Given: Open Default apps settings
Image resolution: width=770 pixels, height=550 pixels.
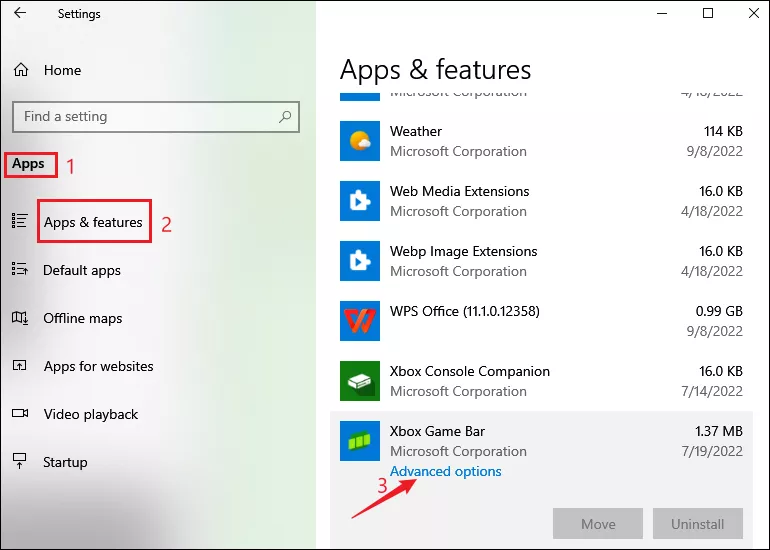Looking at the screenshot, I should coord(82,270).
